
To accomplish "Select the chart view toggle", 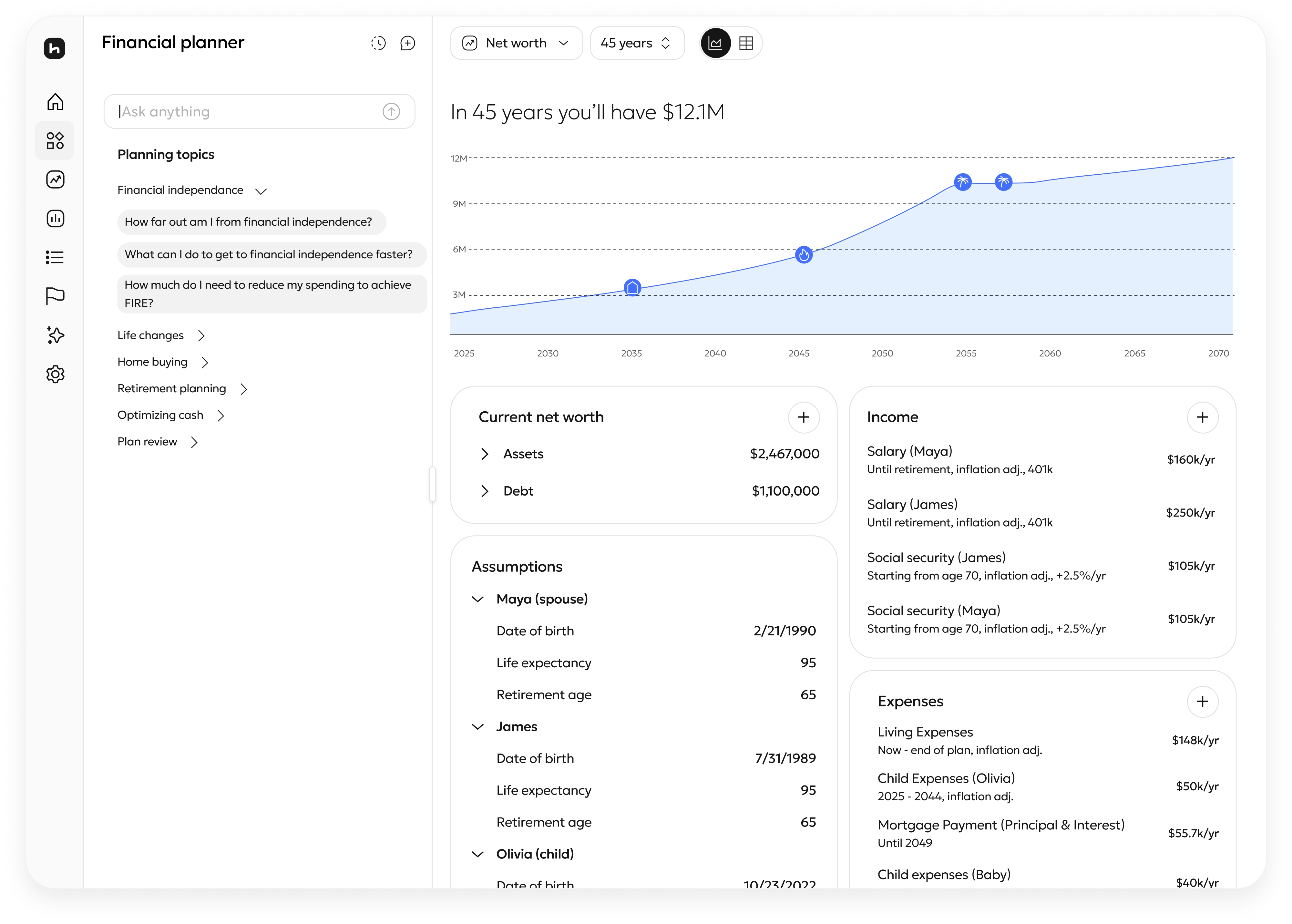I will pyautogui.click(x=715, y=43).
